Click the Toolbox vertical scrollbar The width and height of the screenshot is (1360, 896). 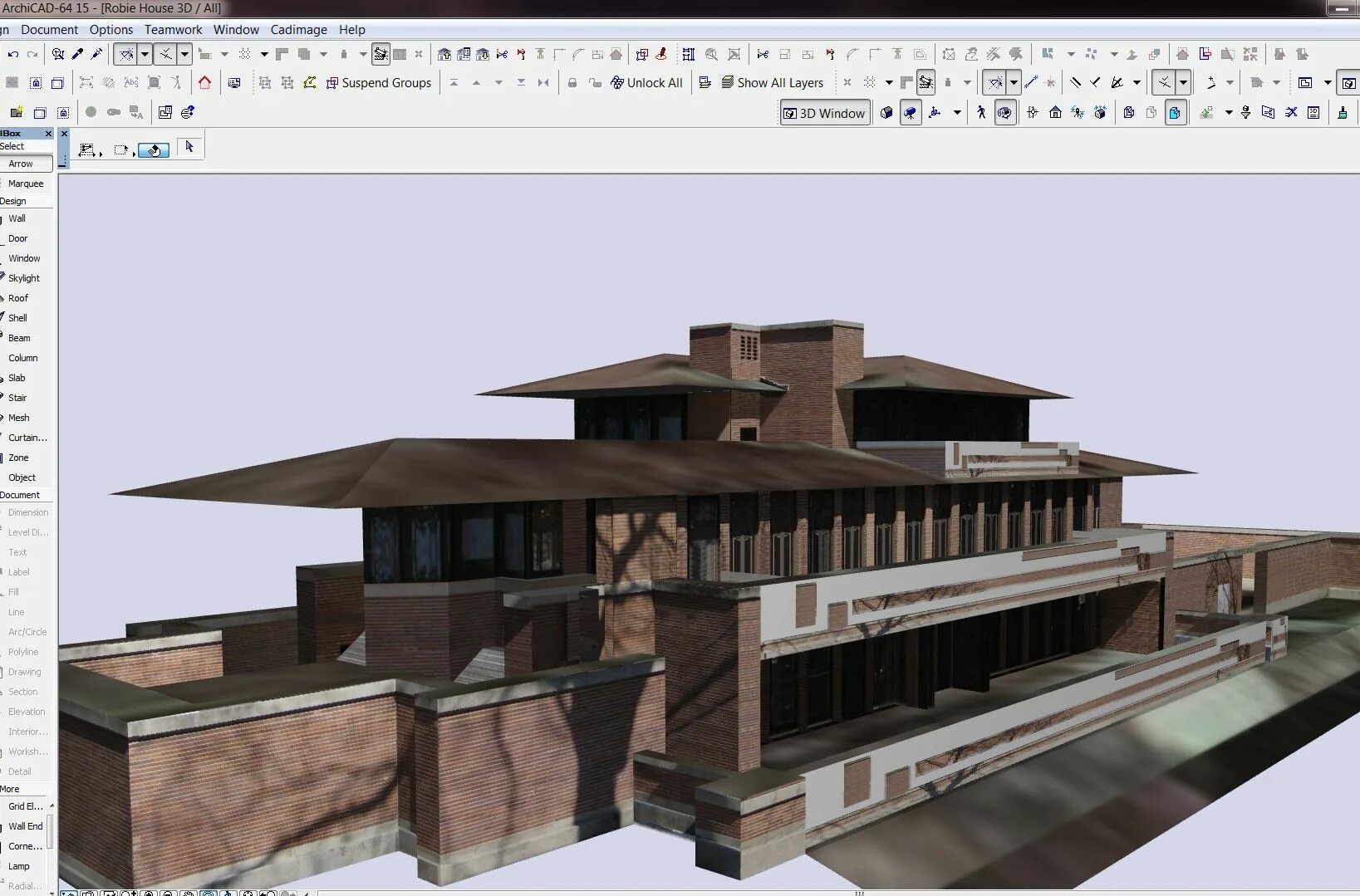(x=51, y=832)
